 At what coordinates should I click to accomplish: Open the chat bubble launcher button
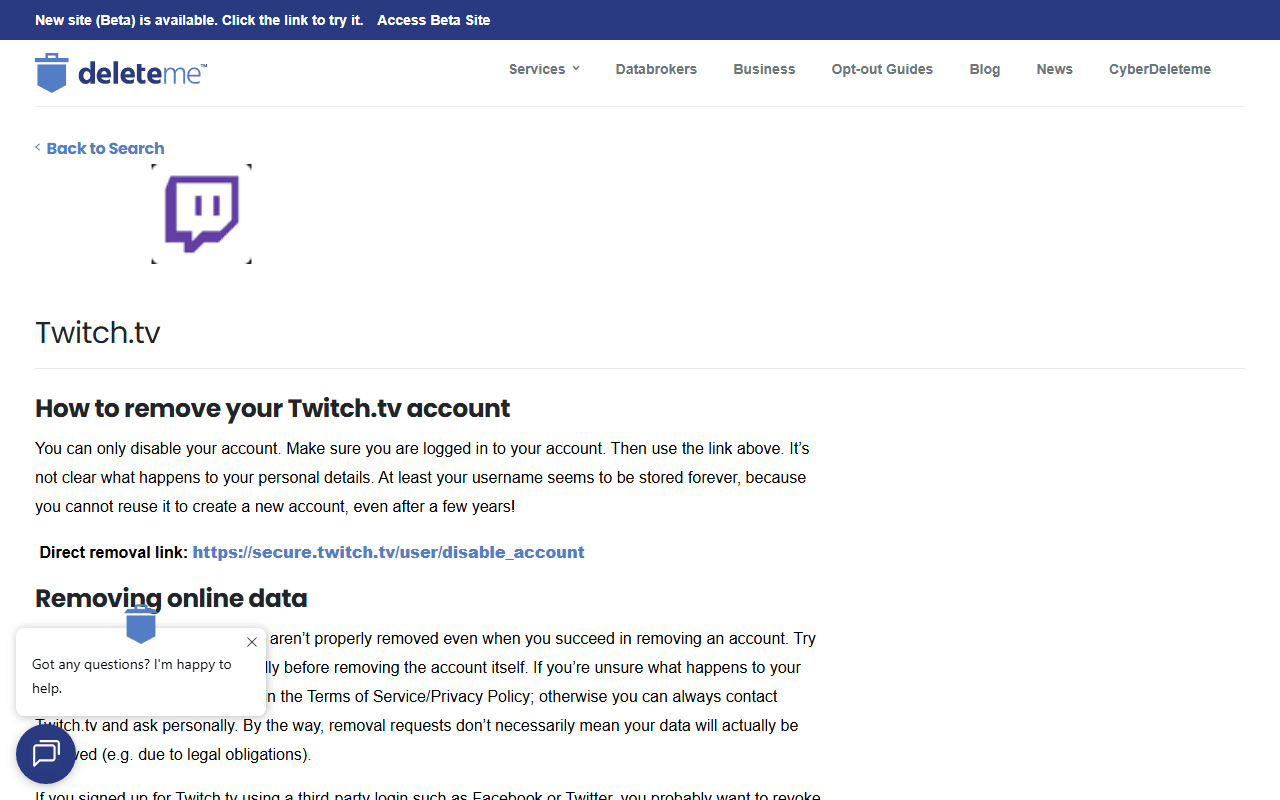point(46,754)
